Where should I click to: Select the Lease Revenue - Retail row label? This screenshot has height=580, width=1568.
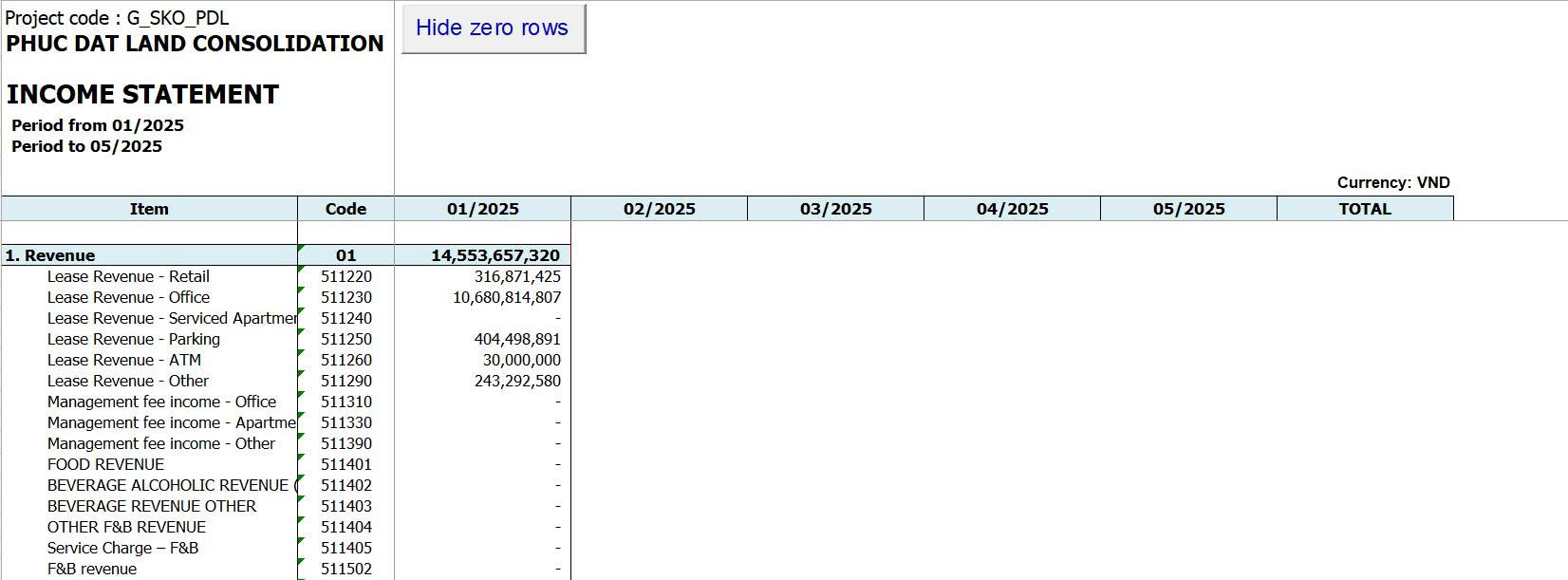tap(128, 276)
